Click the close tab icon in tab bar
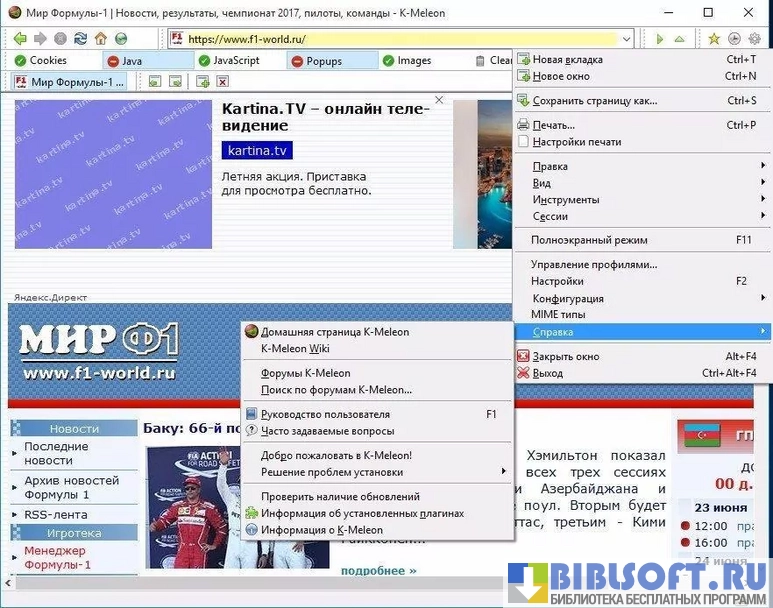Image resolution: width=773 pixels, height=608 pixels. (221, 82)
